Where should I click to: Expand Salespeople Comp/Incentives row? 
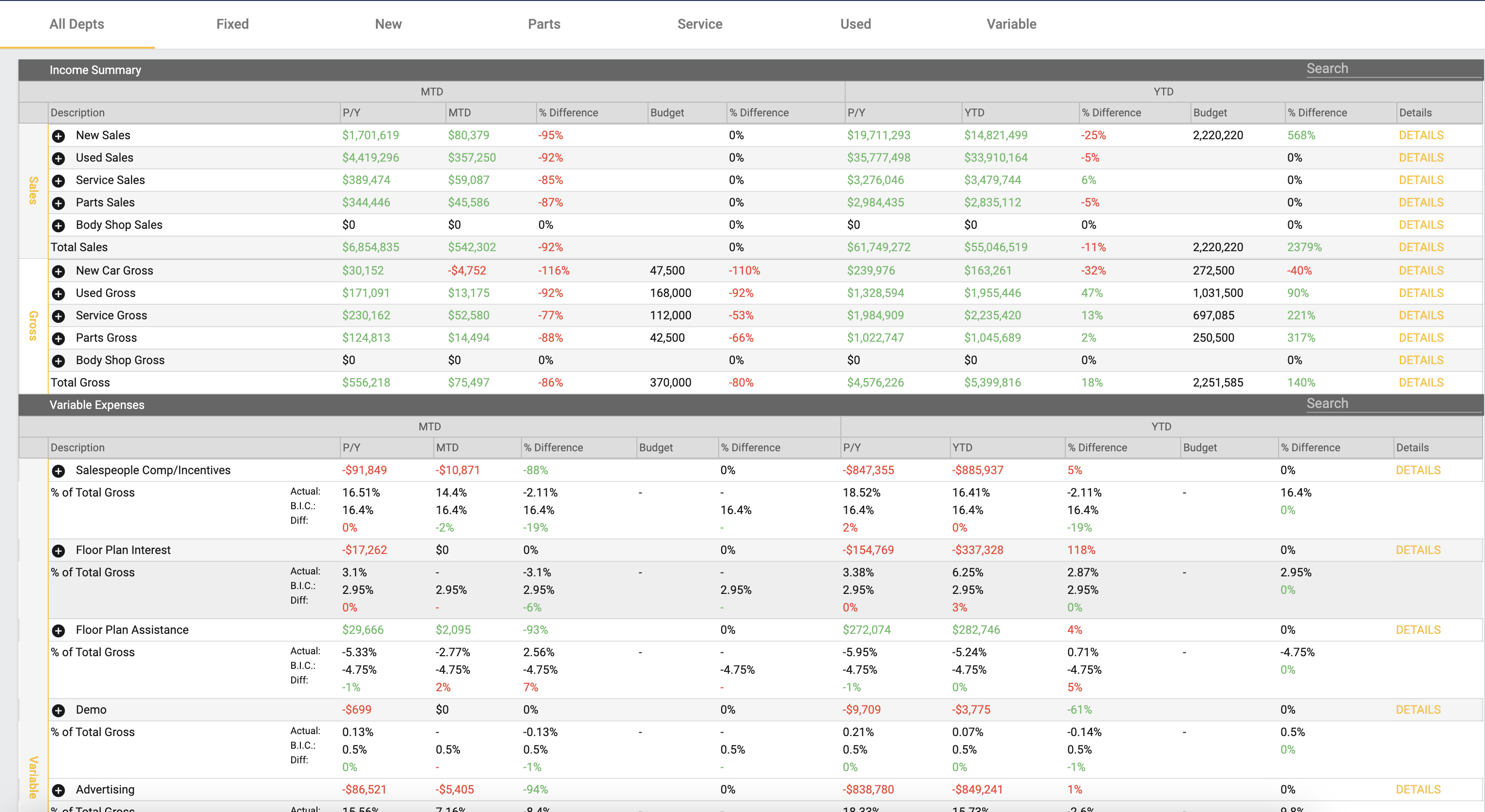pyautogui.click(x=58, y=471)
